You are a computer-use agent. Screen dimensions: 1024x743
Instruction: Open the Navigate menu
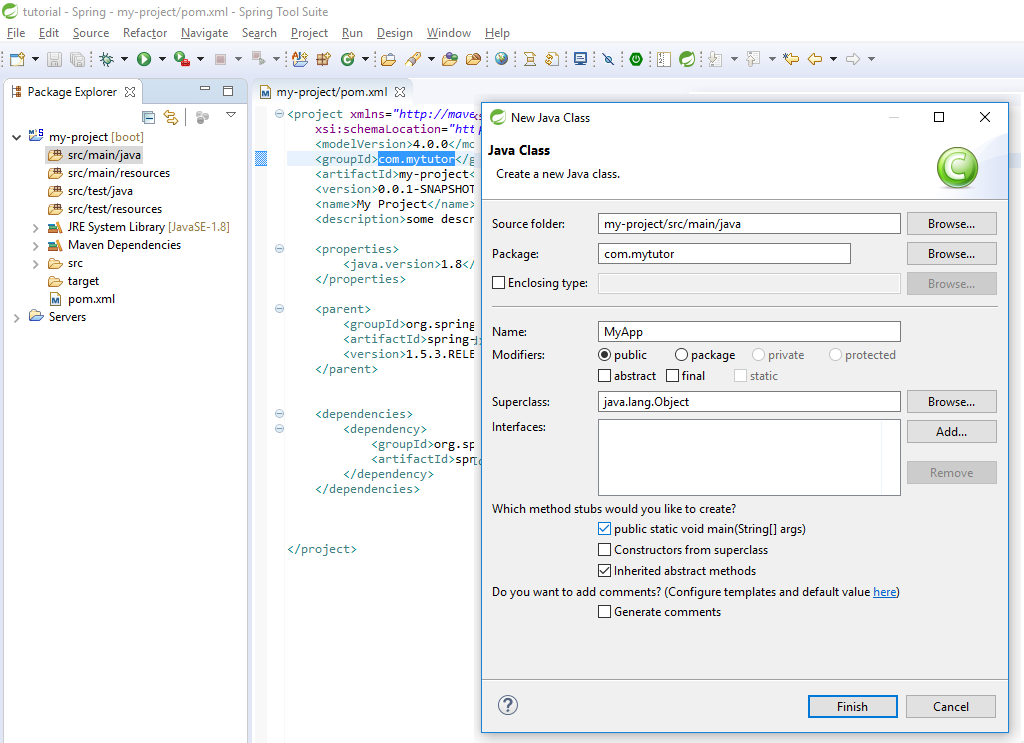(x=204, y=33)
